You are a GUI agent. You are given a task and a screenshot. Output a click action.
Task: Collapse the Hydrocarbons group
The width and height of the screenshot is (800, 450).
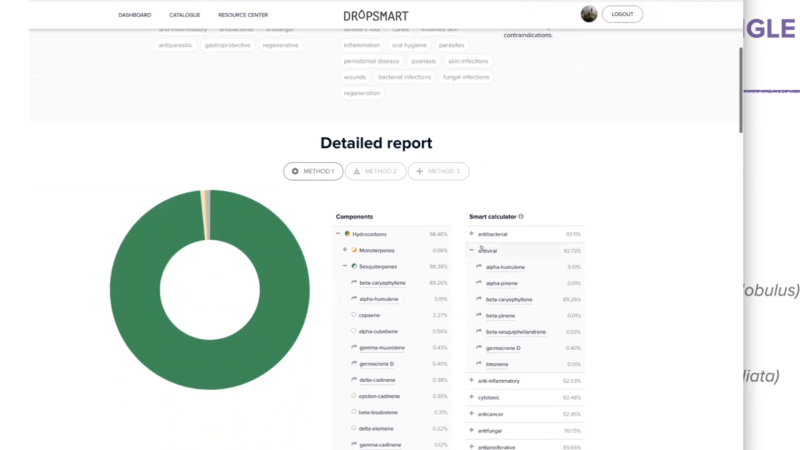click(338, 234)
